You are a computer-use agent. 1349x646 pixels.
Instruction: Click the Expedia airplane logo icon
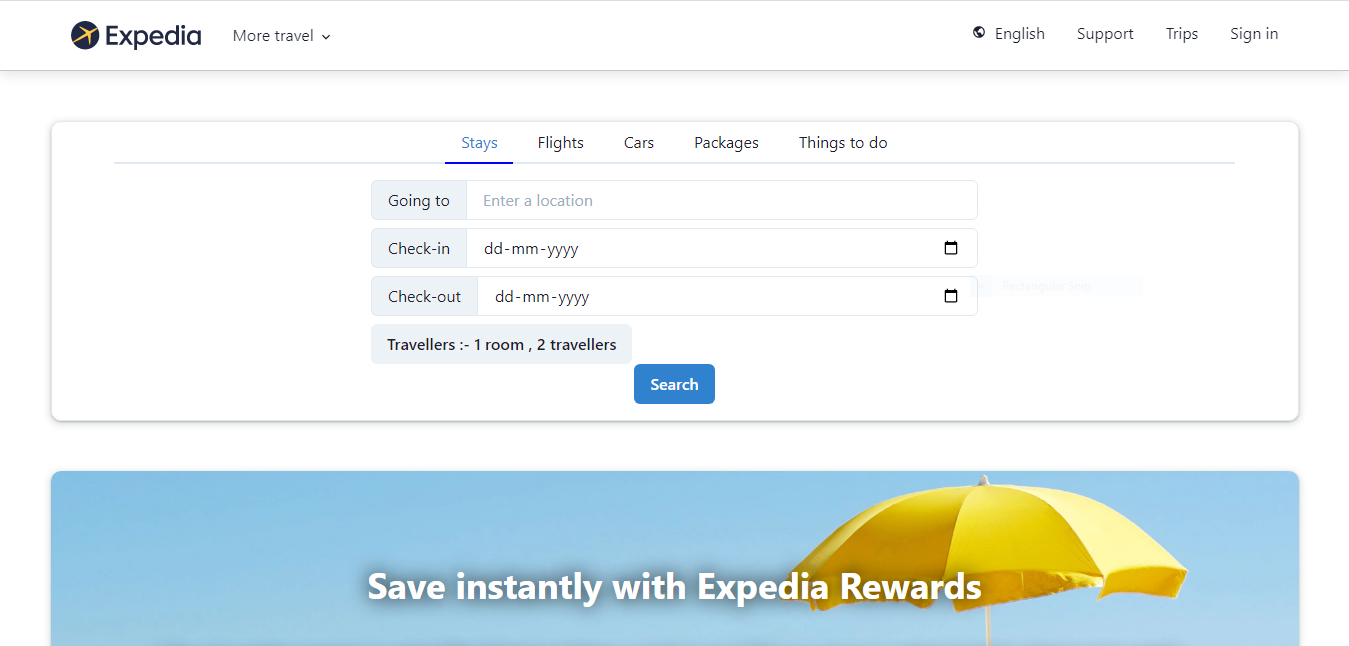85,35
